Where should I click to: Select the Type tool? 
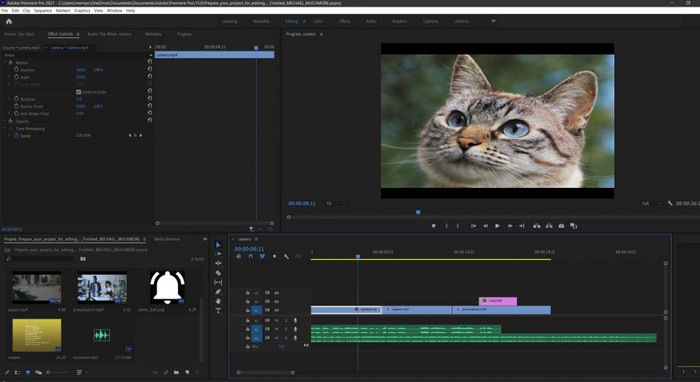click(x=218, y=311)
